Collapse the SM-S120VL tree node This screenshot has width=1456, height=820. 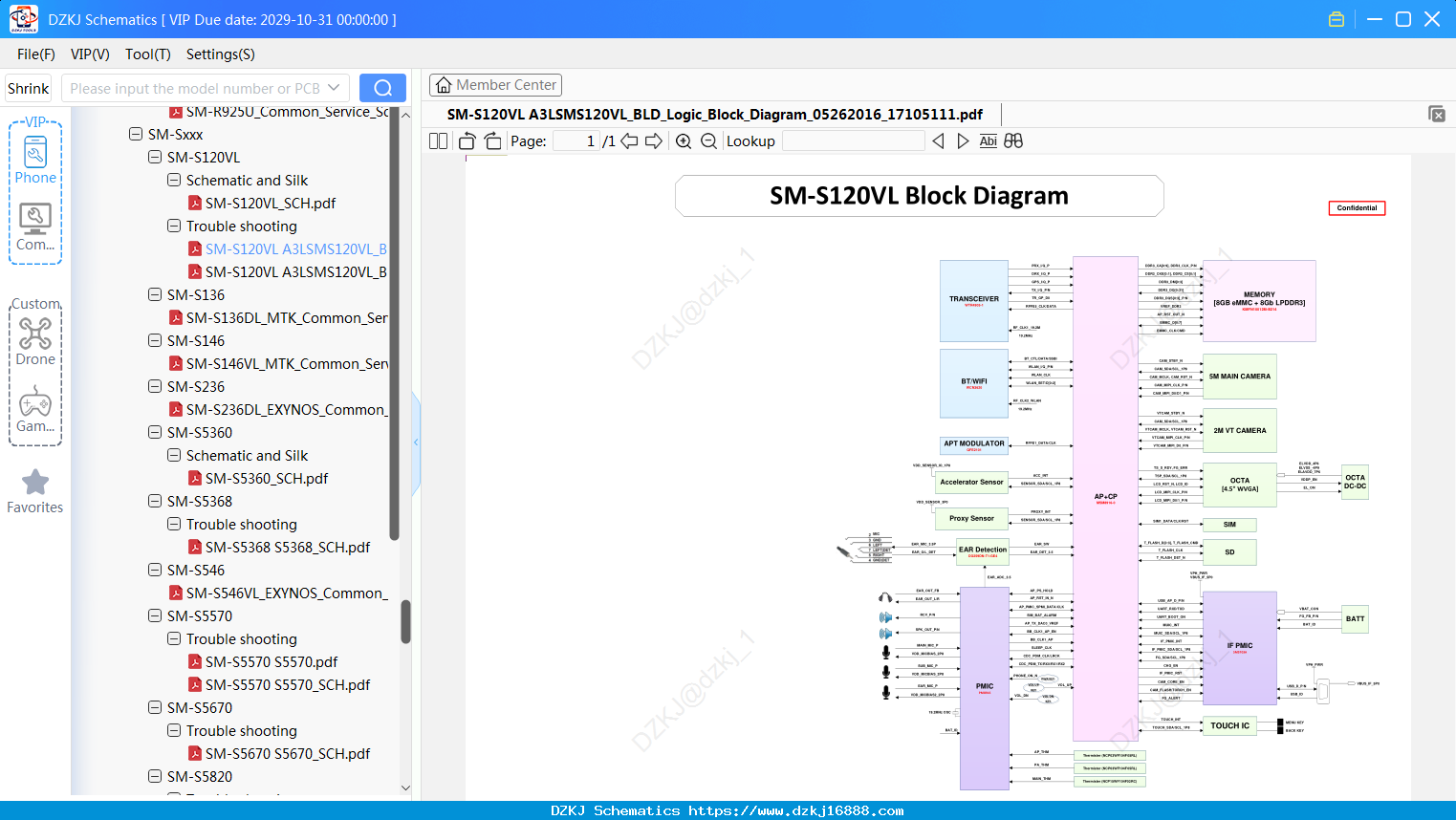pos(155,157)
